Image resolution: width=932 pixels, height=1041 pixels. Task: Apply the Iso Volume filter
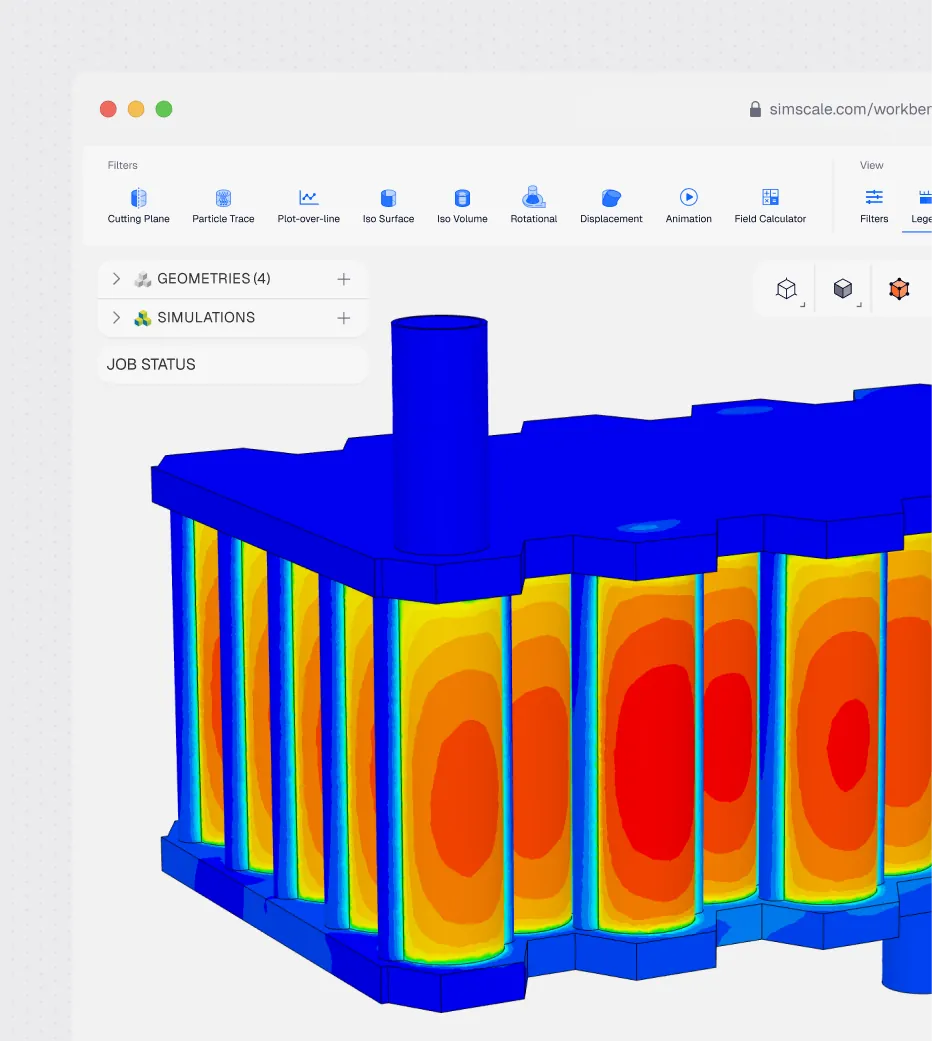point(462,206)
